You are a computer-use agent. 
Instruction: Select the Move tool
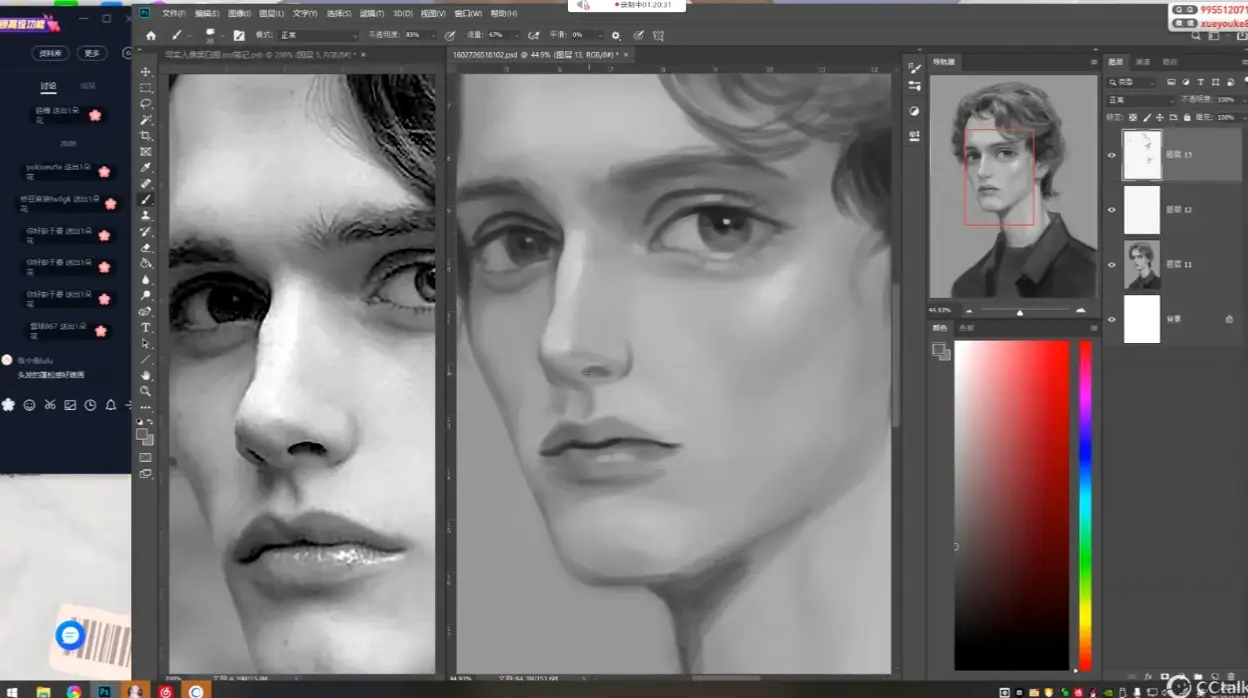click(x=146, y=72)
